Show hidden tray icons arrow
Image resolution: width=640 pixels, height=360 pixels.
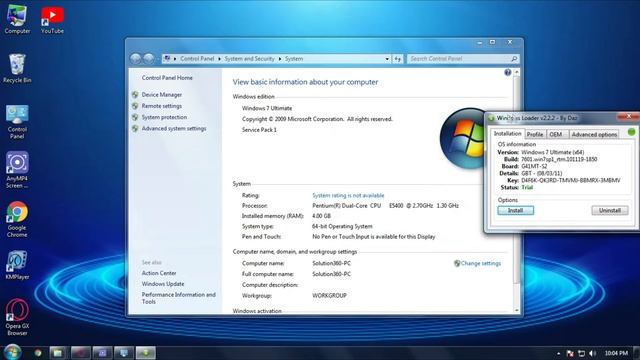tap(558, 353)
